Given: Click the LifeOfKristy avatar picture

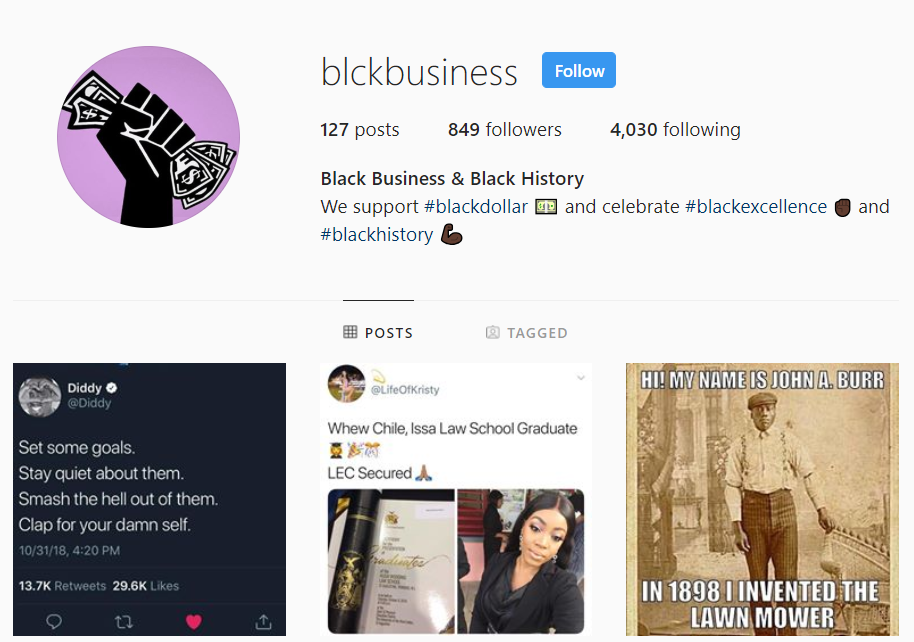Looking at the screenshot, I should [x=346, y=384].
